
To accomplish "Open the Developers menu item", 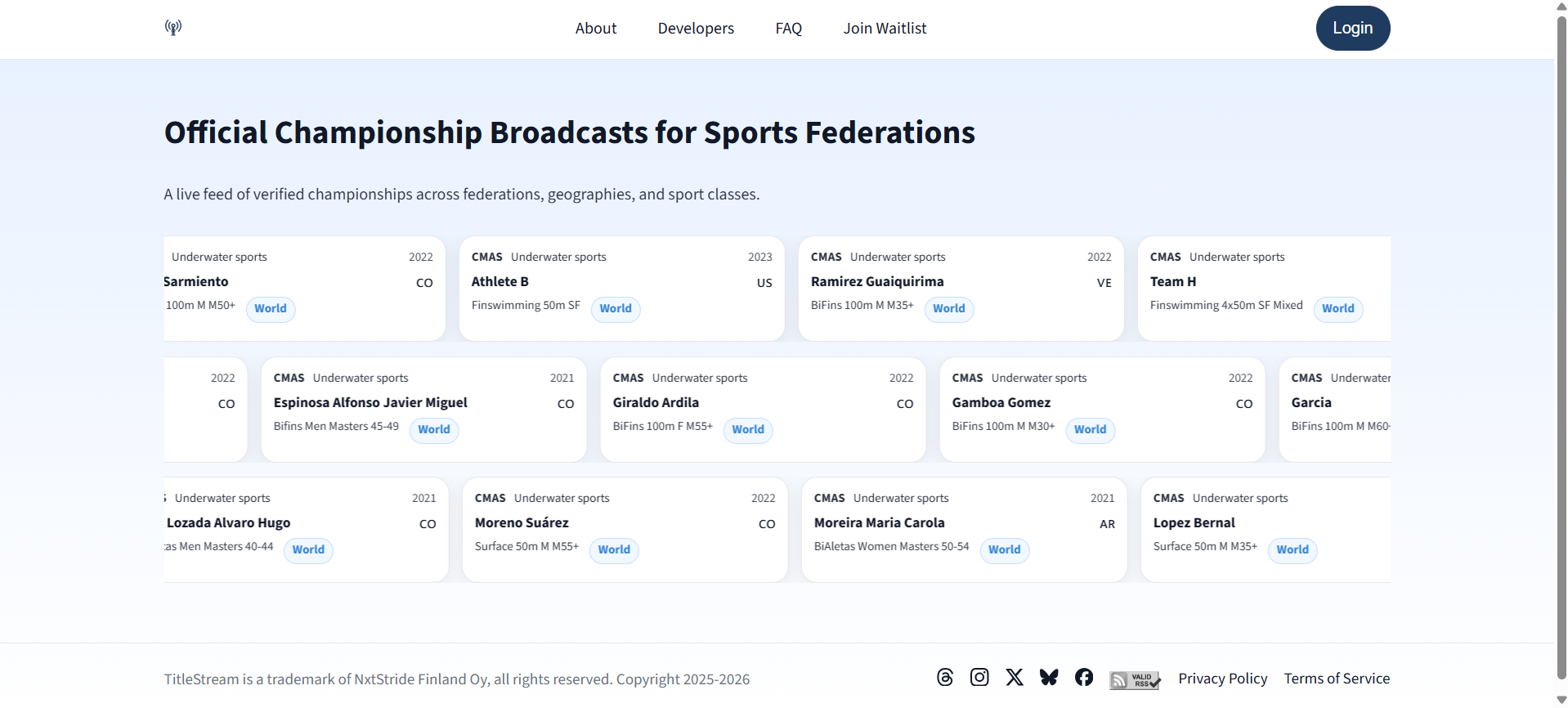I will click(696, 29).
